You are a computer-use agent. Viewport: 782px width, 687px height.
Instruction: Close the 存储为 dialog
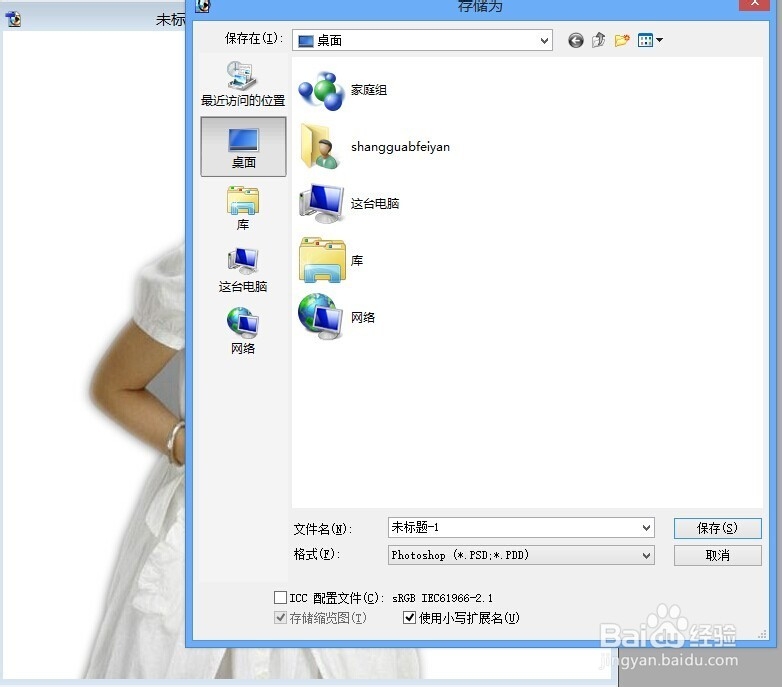point(755,3)
